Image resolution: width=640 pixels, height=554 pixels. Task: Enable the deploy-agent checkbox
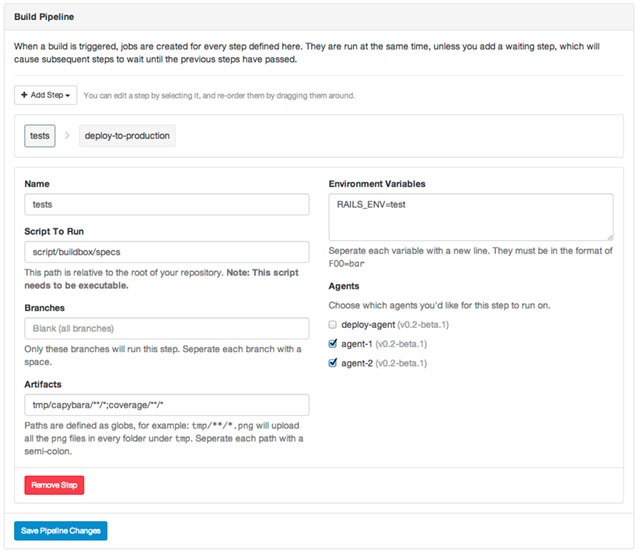(x=333, y=325)
